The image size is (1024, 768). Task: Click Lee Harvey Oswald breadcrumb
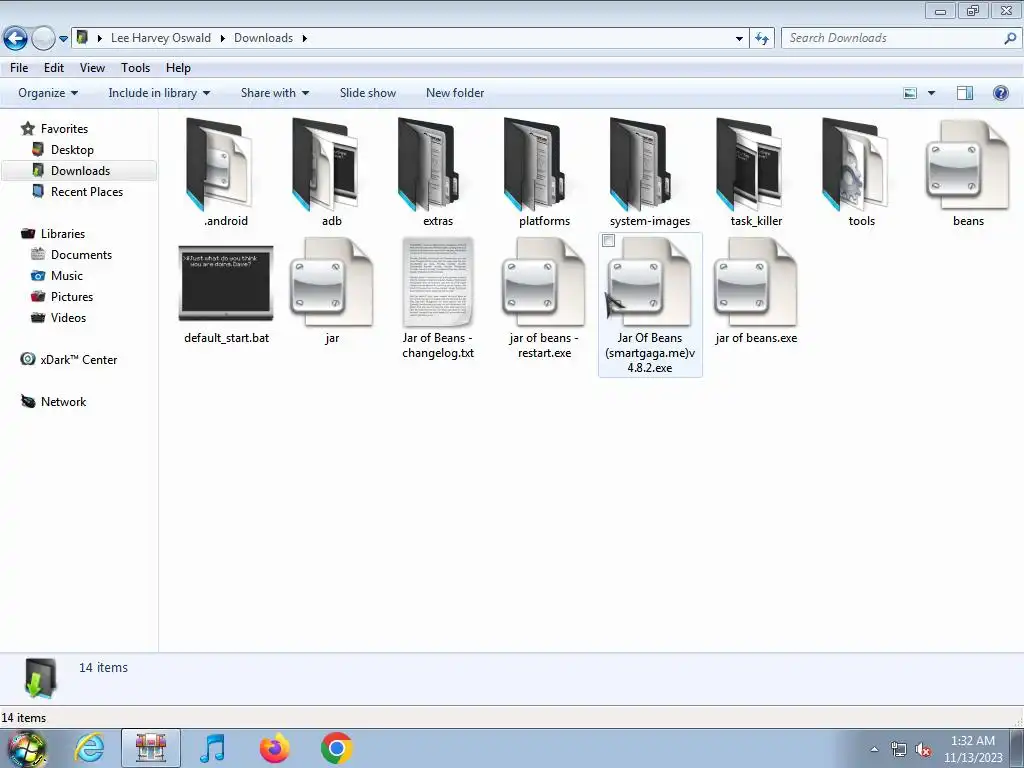pos(161,38)
